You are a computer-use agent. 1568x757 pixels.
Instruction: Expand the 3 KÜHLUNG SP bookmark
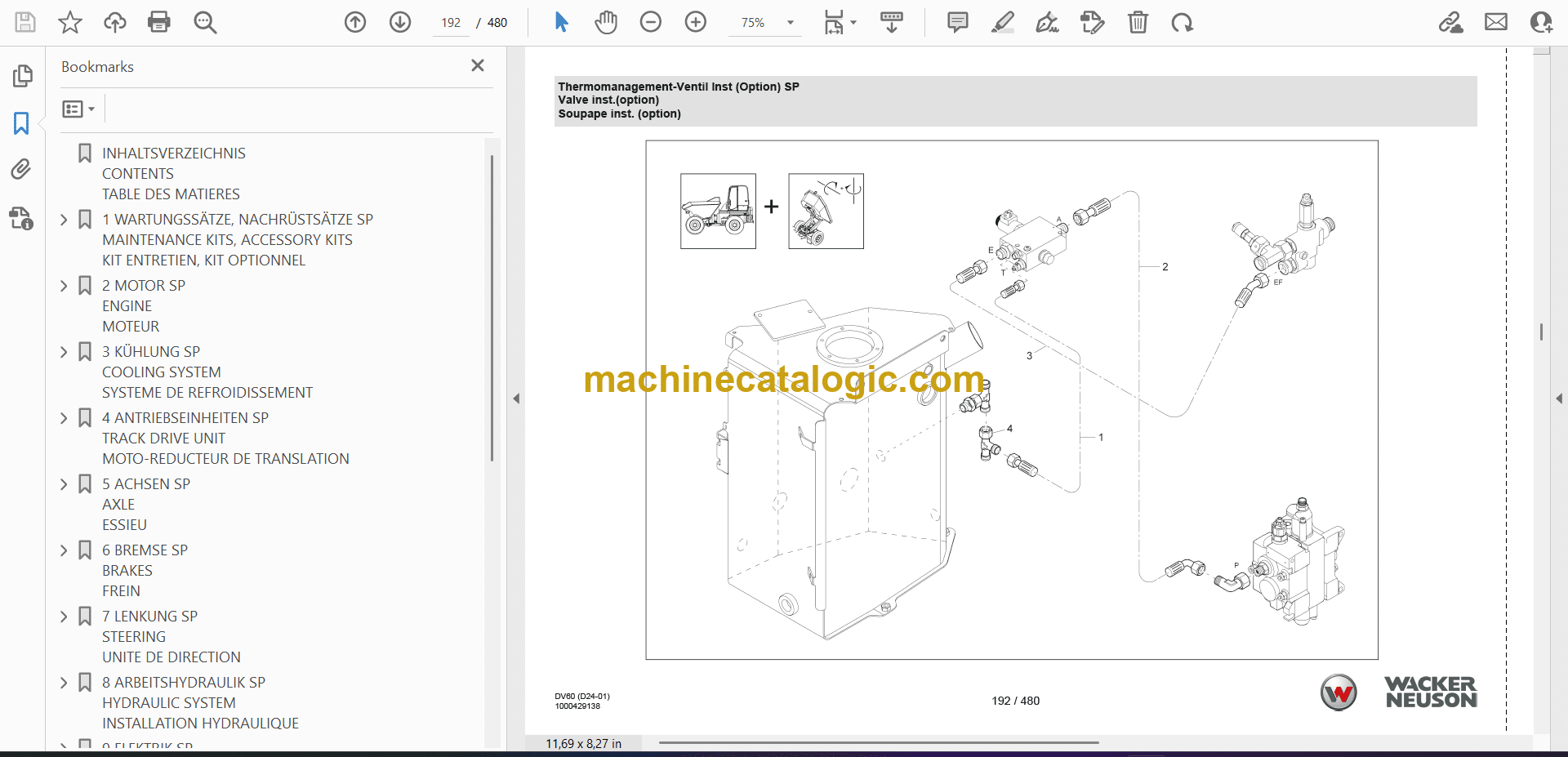point(64,352)
